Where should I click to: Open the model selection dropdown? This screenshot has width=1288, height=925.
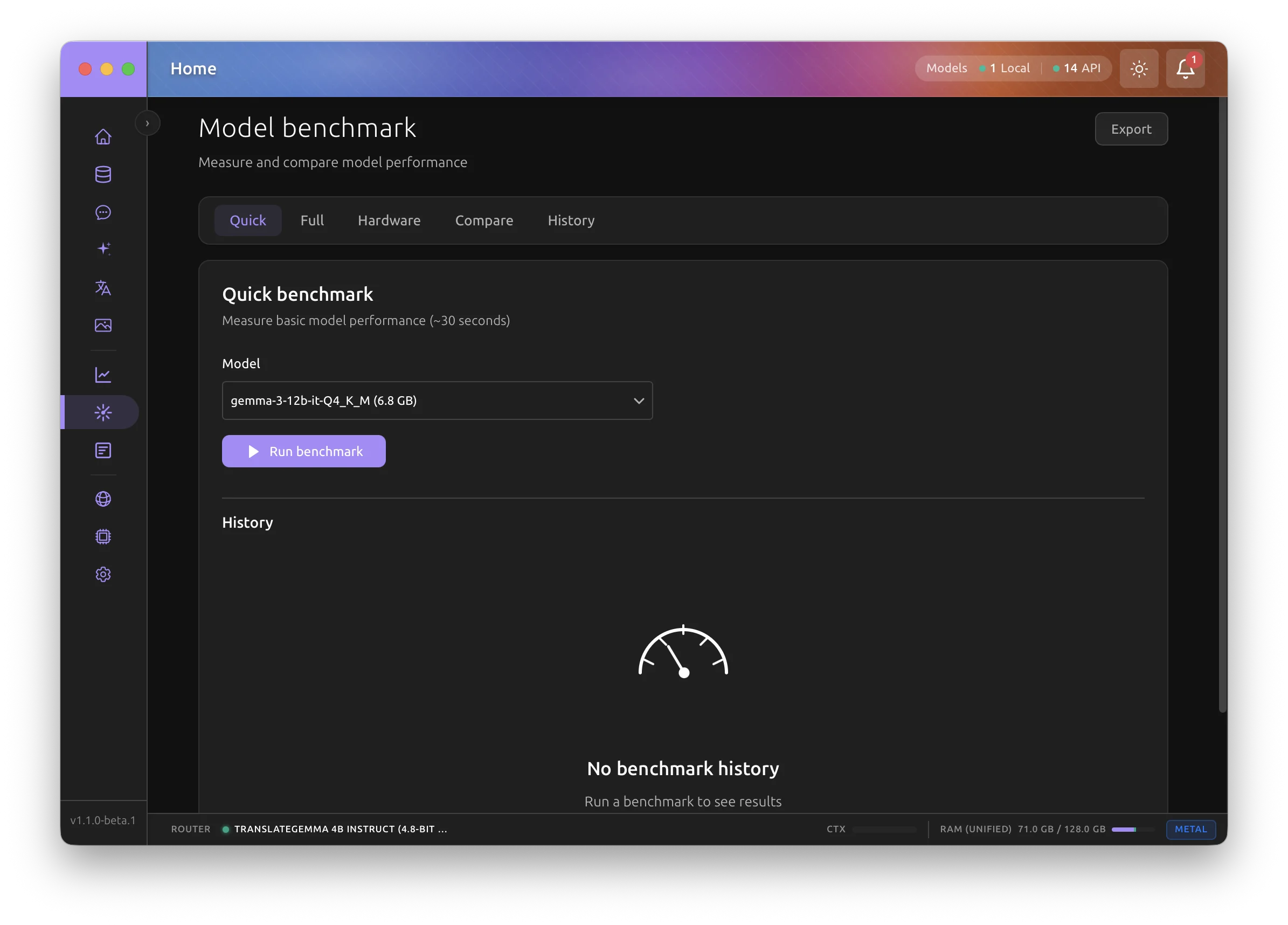pos(437,401)
